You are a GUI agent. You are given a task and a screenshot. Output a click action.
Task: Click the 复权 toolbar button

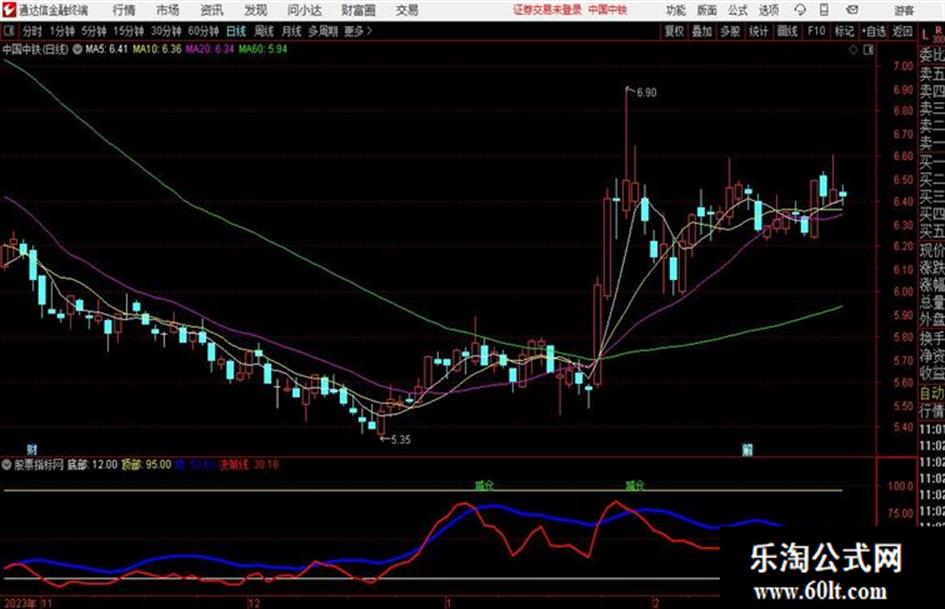pyautogui.click(x=674, y=31)
